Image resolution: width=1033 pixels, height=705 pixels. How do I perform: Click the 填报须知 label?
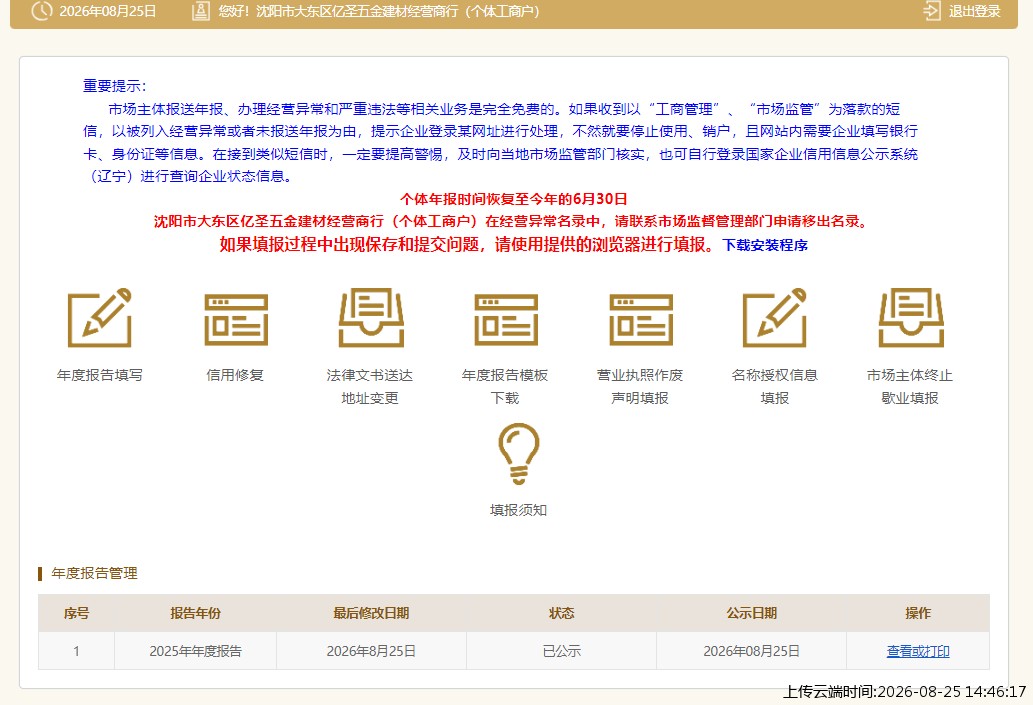tap(518, 510)
